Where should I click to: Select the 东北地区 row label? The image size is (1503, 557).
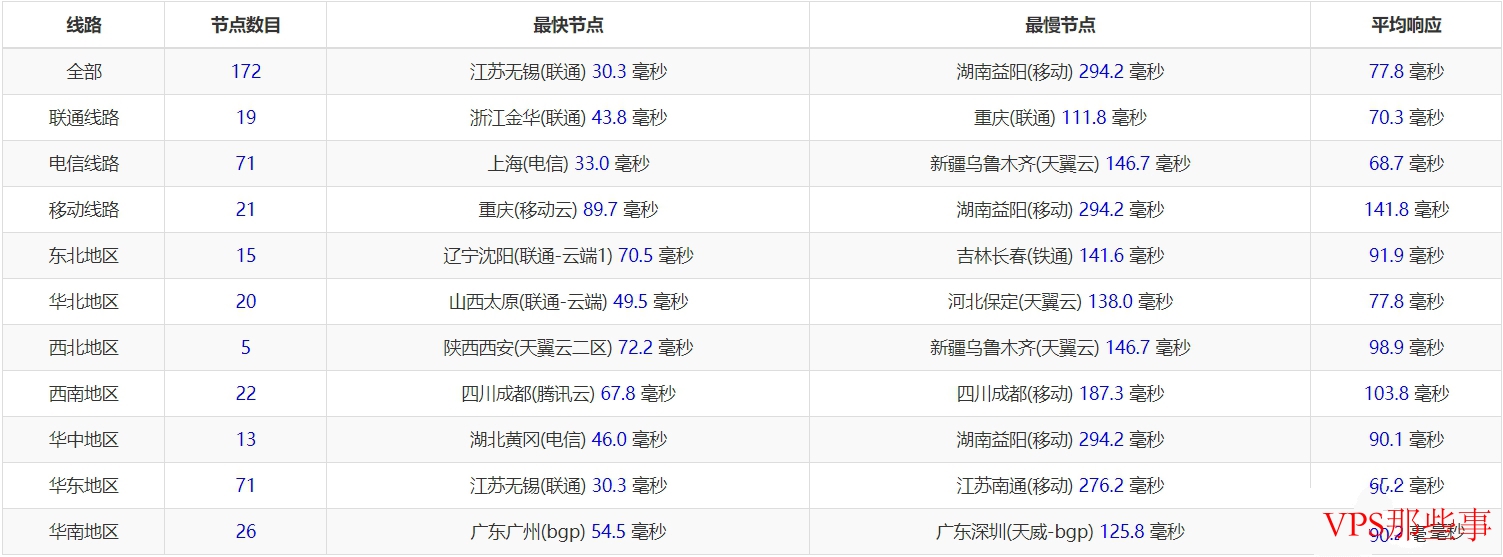(x=84, y=256)
